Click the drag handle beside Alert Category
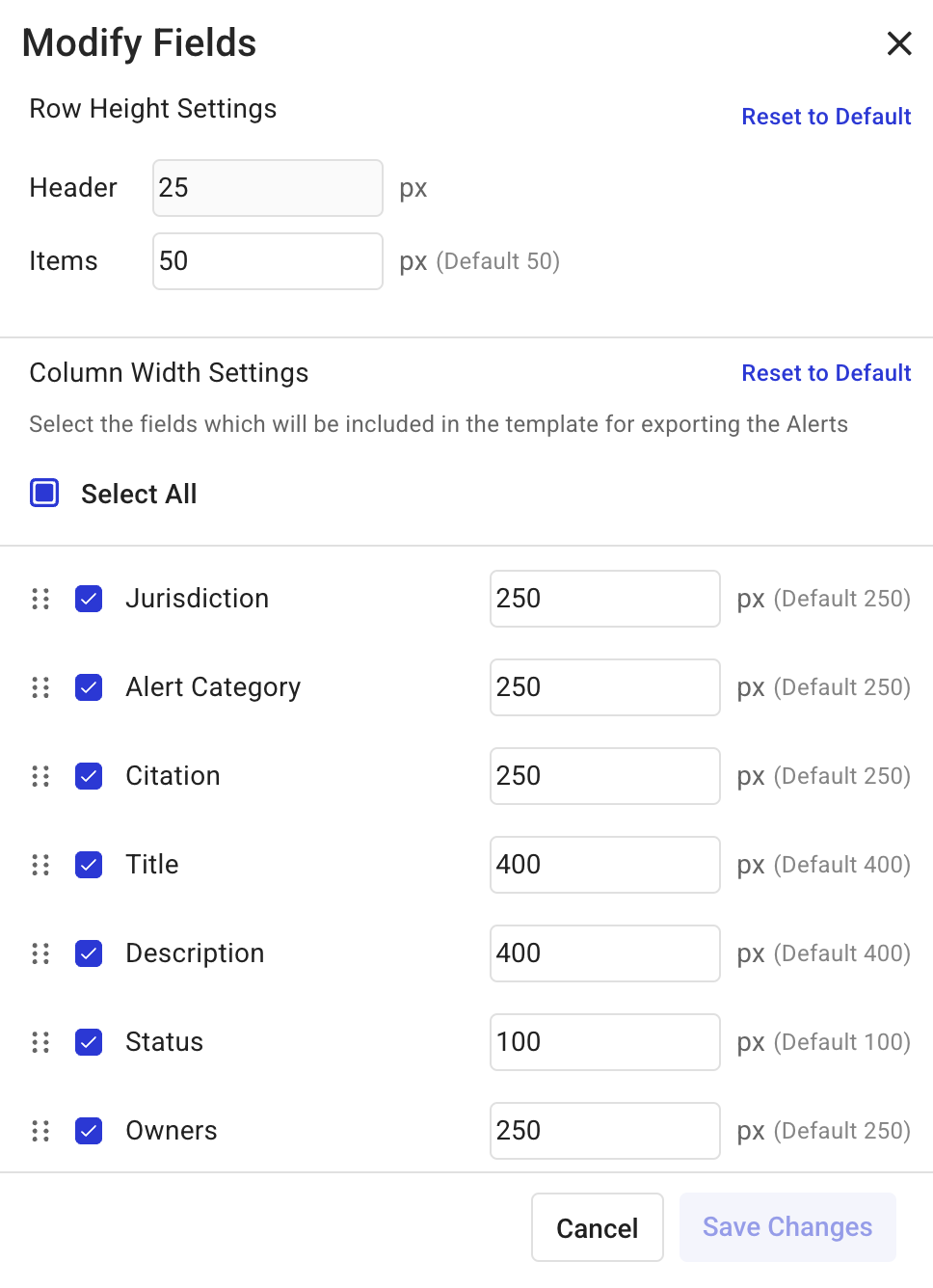This screenshot has width=933, height=1288. (x=40, y=687)
